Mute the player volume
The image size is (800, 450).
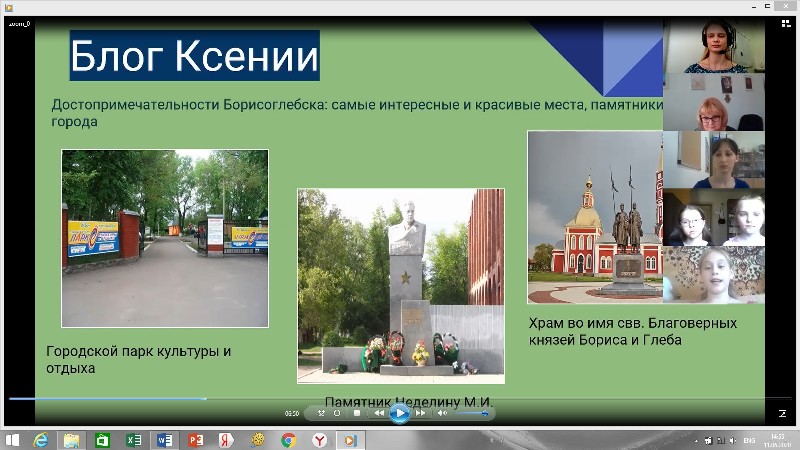pyautogui.click(x=442, y=412)
